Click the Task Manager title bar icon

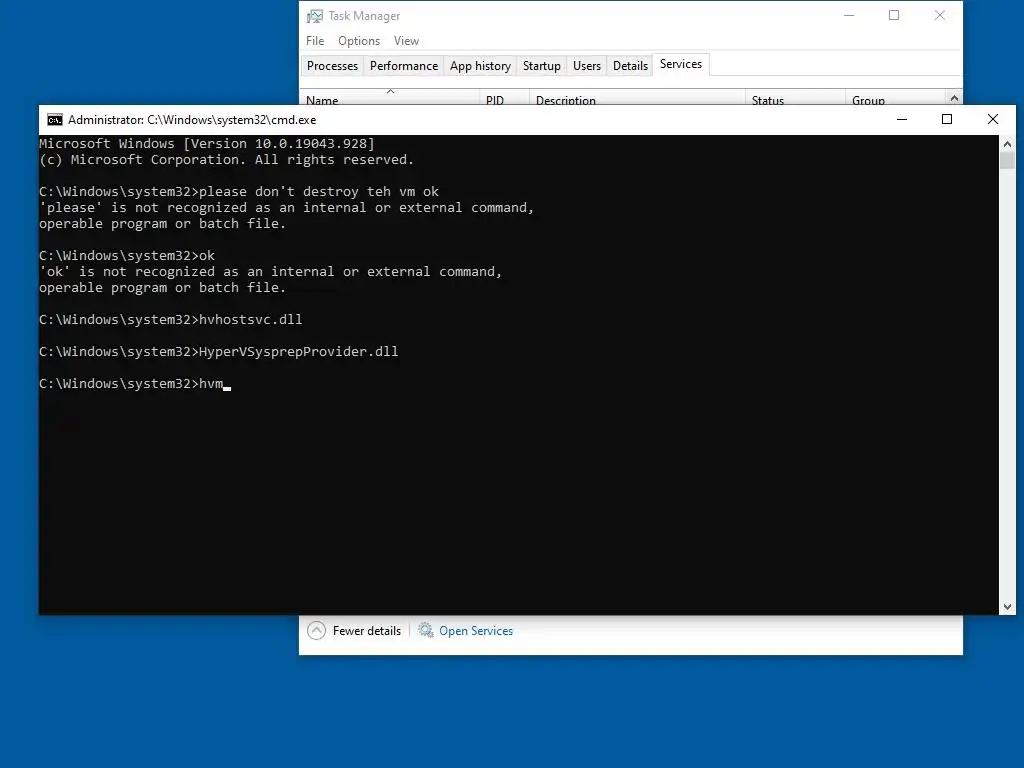[315, 16]
